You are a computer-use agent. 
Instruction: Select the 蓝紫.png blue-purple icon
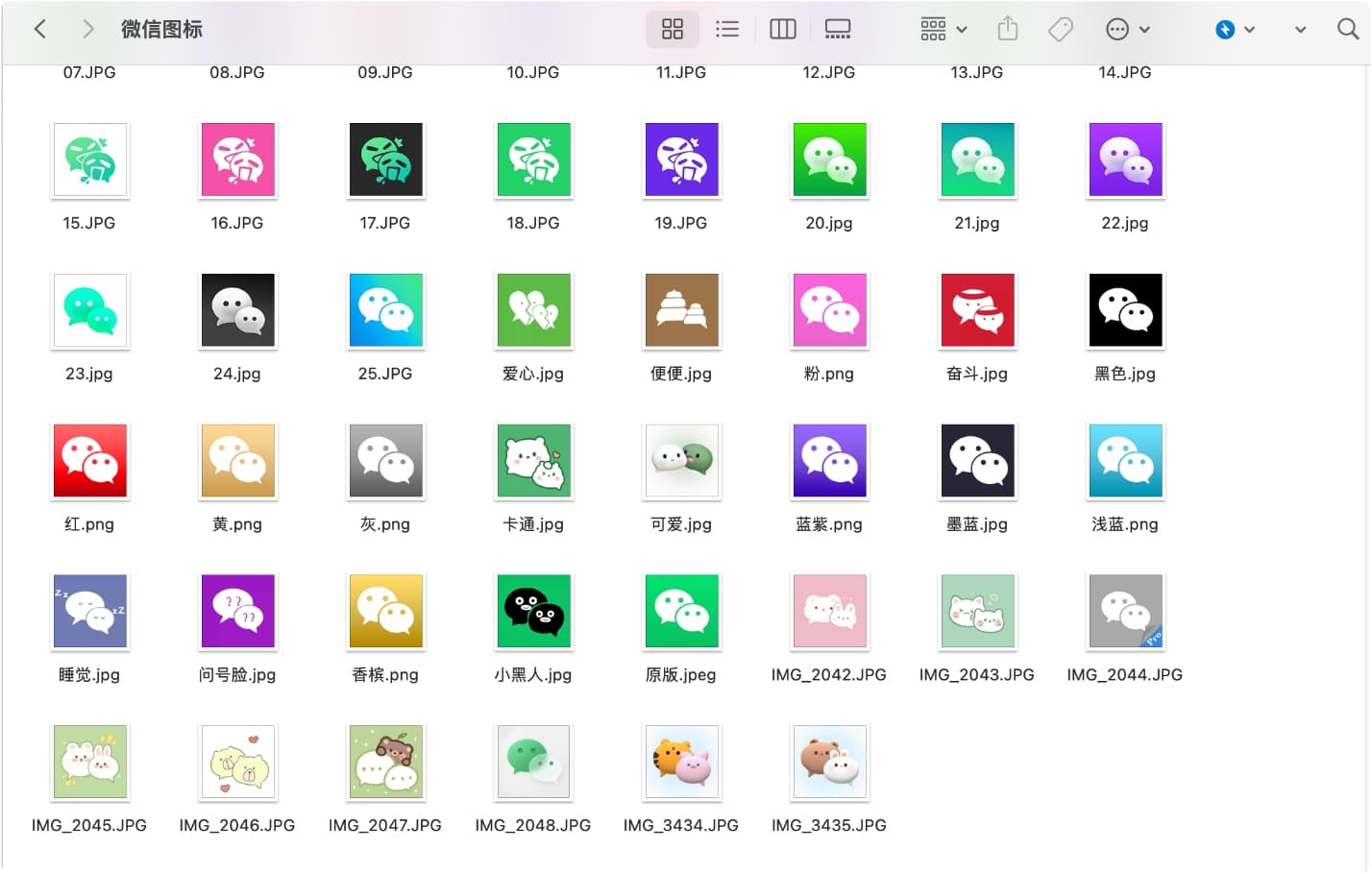829,461
